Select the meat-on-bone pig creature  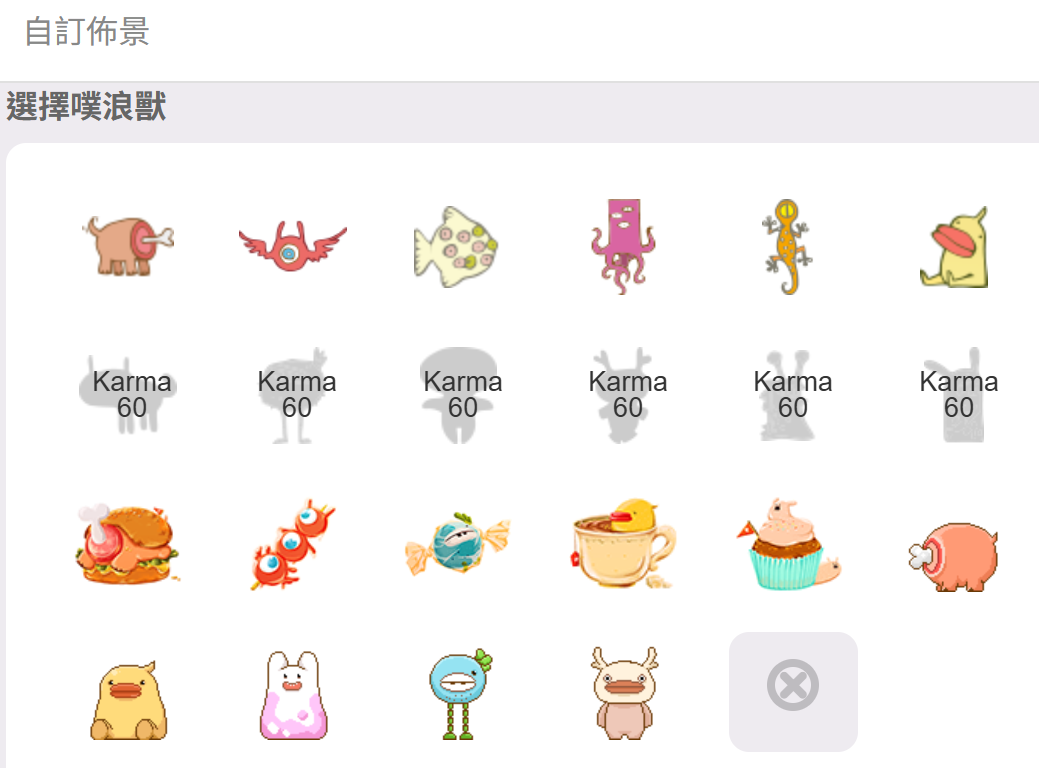coord(129,246)
